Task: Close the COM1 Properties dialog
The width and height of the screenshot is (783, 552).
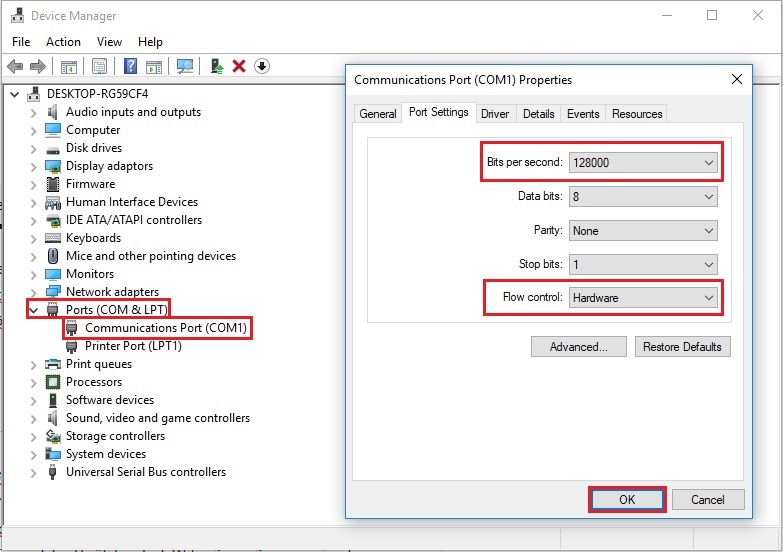Action: point(737,79)
